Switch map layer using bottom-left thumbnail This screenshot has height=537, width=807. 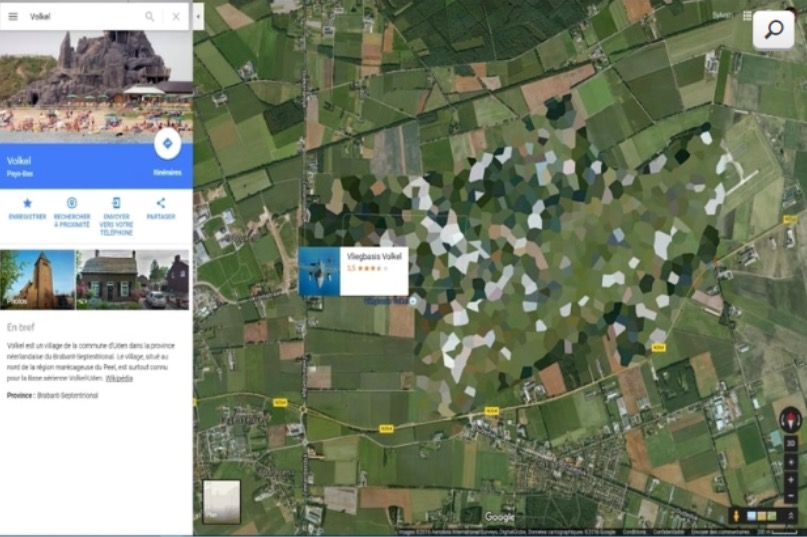pyautogui.click(x=221, y=501)
